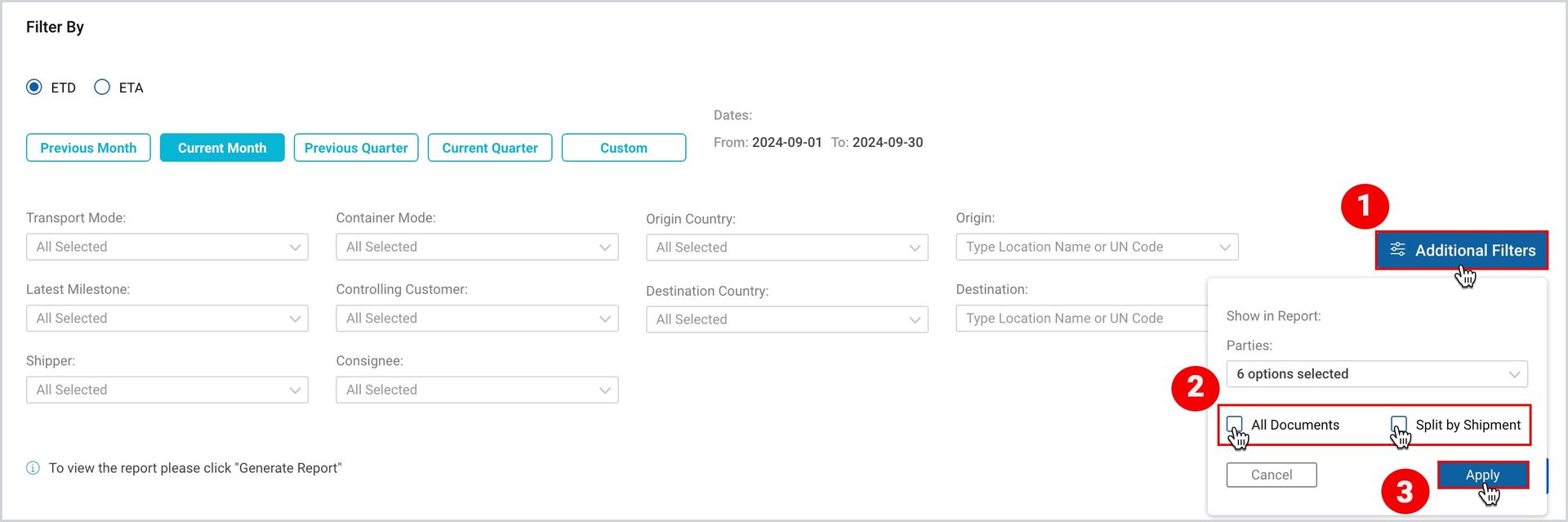Click the Cancel button
1568x522 pixels.
tap(1272, 475)
